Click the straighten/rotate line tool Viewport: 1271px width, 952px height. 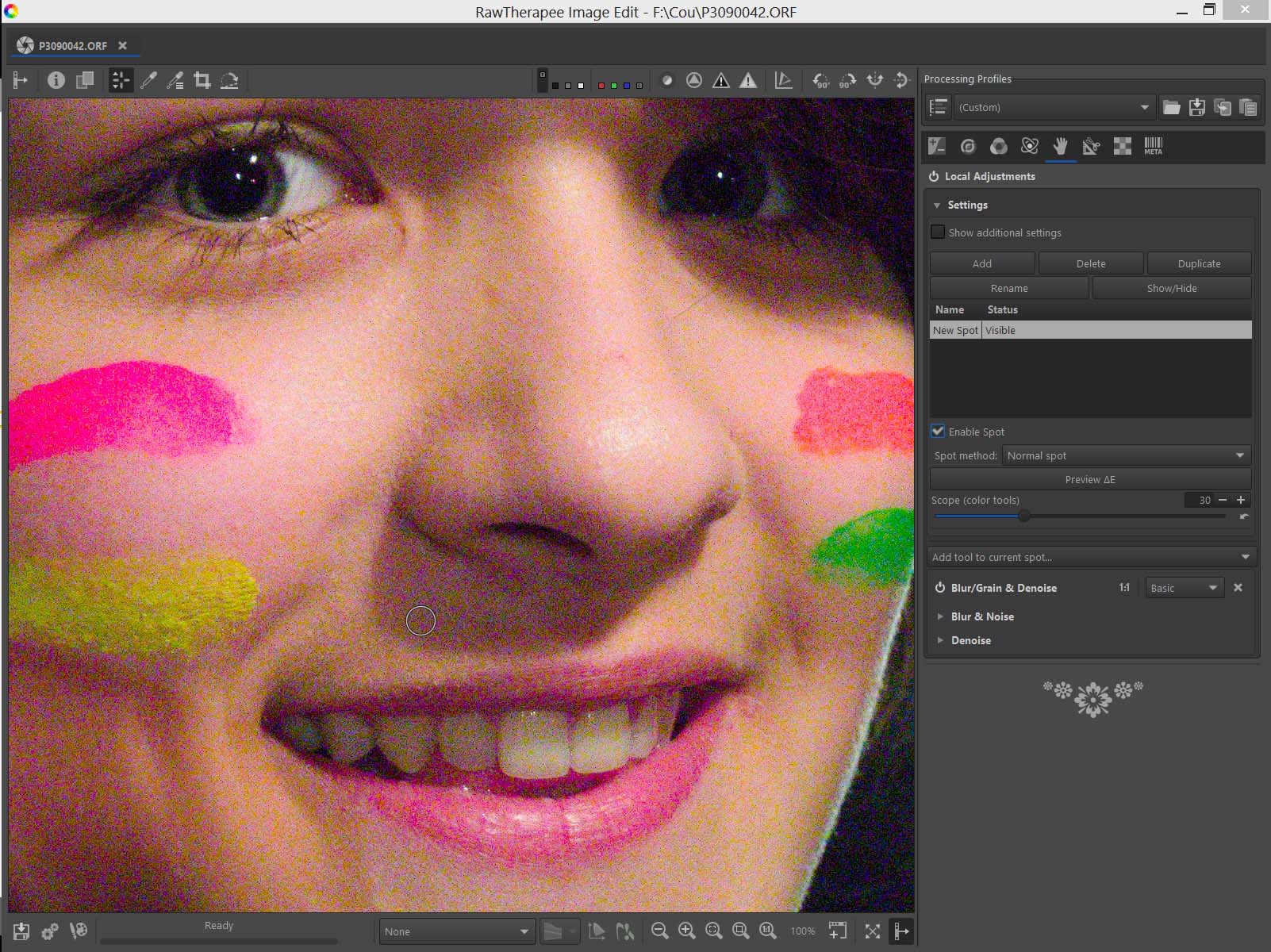(229, 80)
